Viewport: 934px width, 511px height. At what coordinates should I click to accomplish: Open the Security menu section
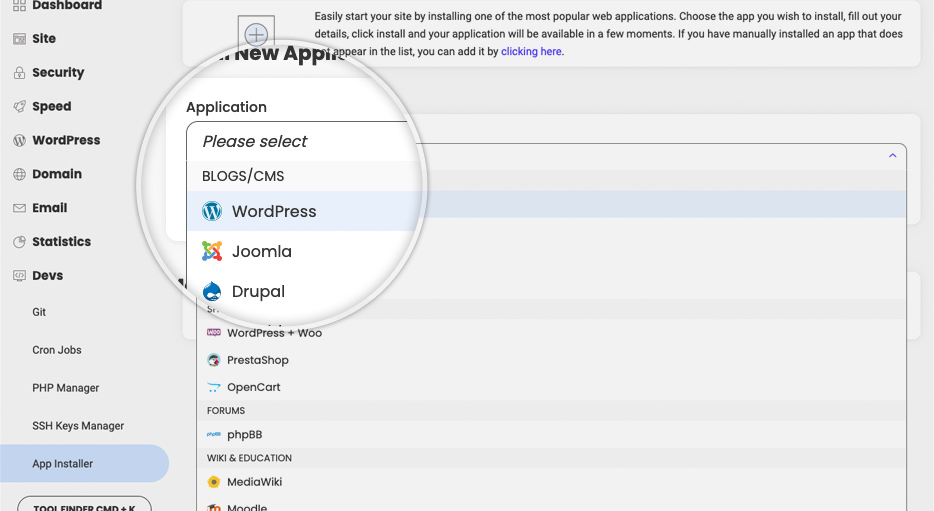coord(58,73)
